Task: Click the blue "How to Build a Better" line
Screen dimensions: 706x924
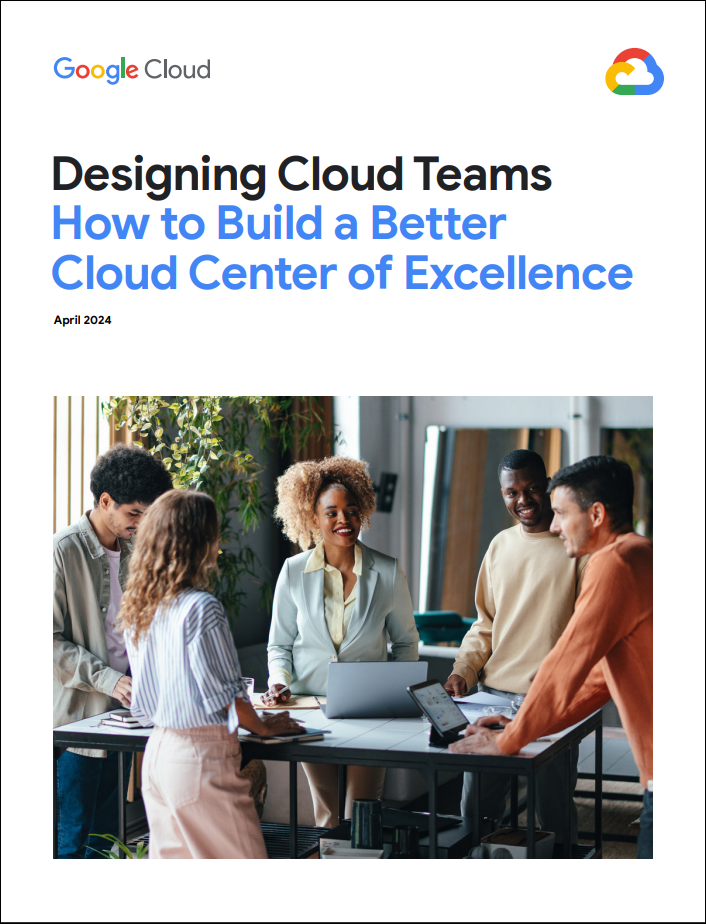Action: [279, 223]
